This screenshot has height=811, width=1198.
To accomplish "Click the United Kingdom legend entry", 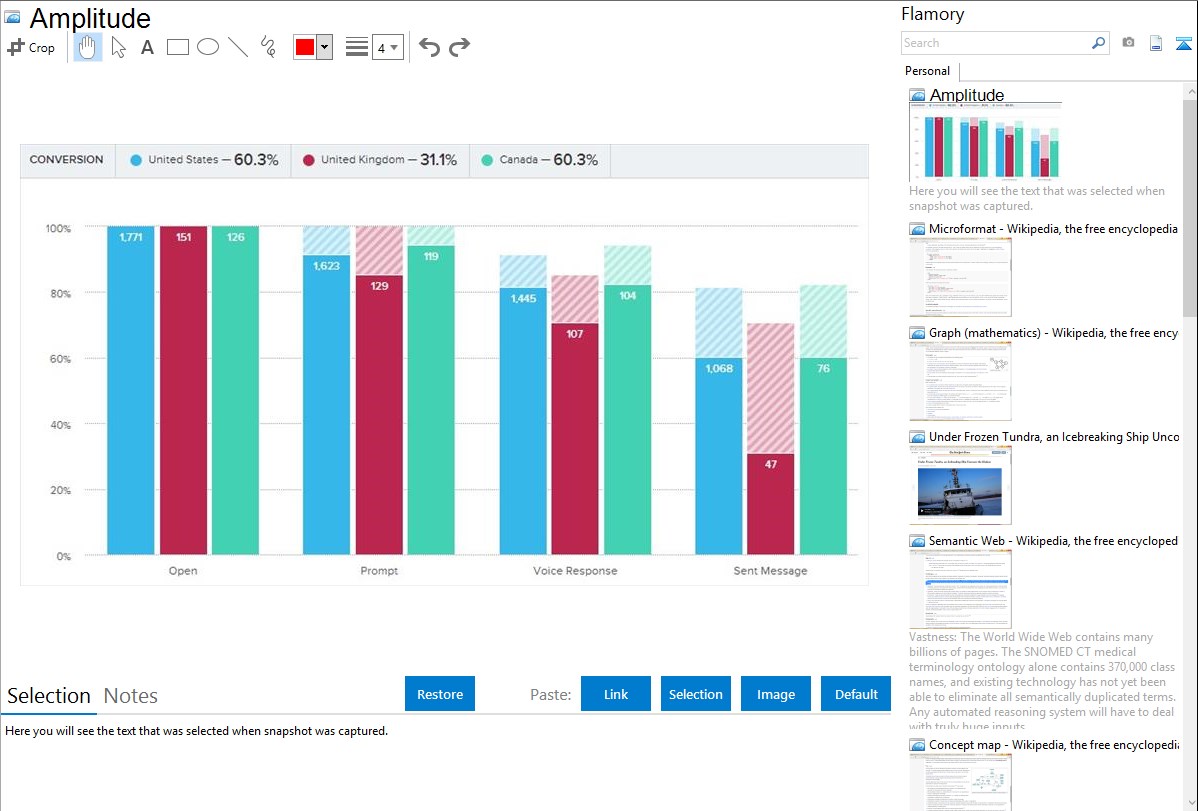I will [x=380, y=160].
